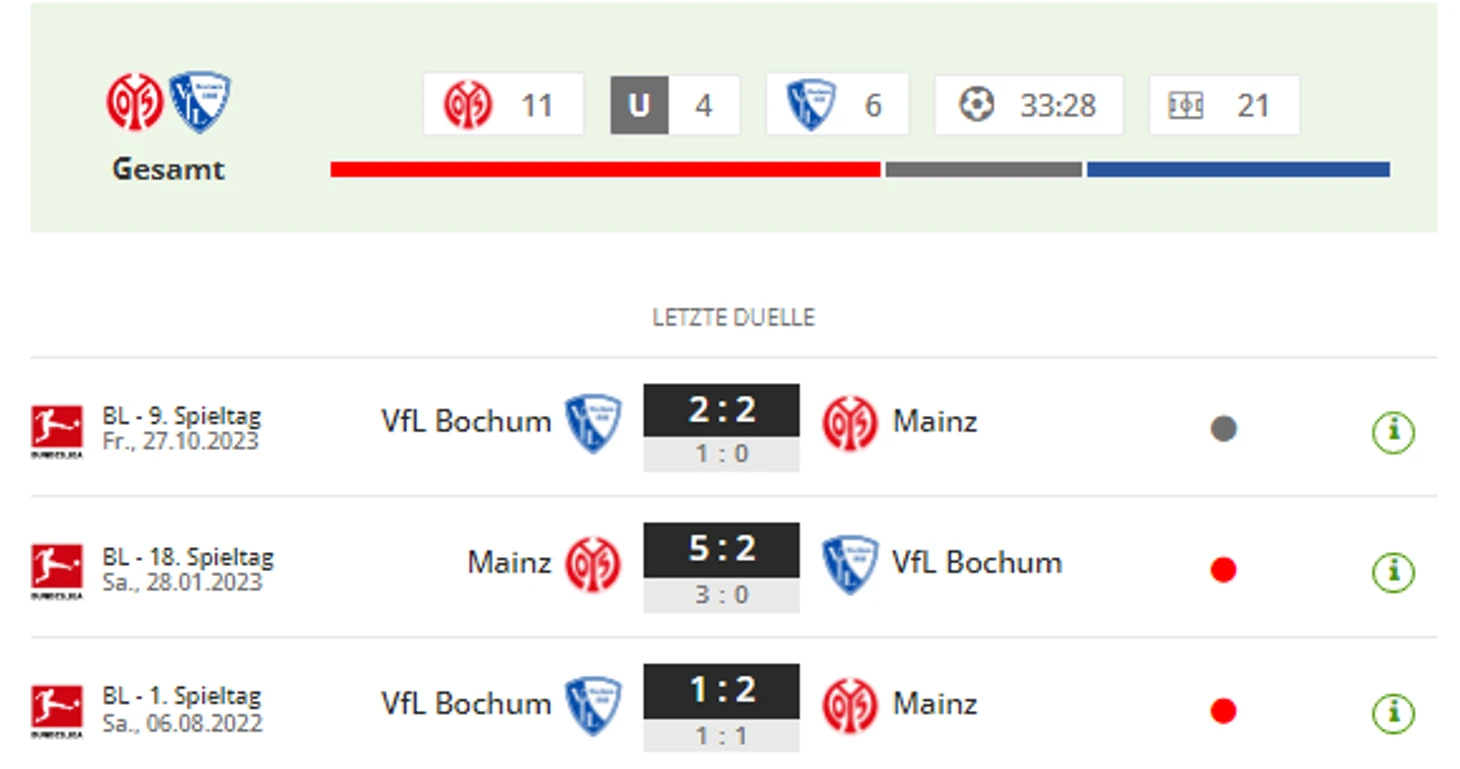Screen dimensions: 1460x769
Task: Open info icon for 27.10.2023 match
Action: pos(1393,432)
